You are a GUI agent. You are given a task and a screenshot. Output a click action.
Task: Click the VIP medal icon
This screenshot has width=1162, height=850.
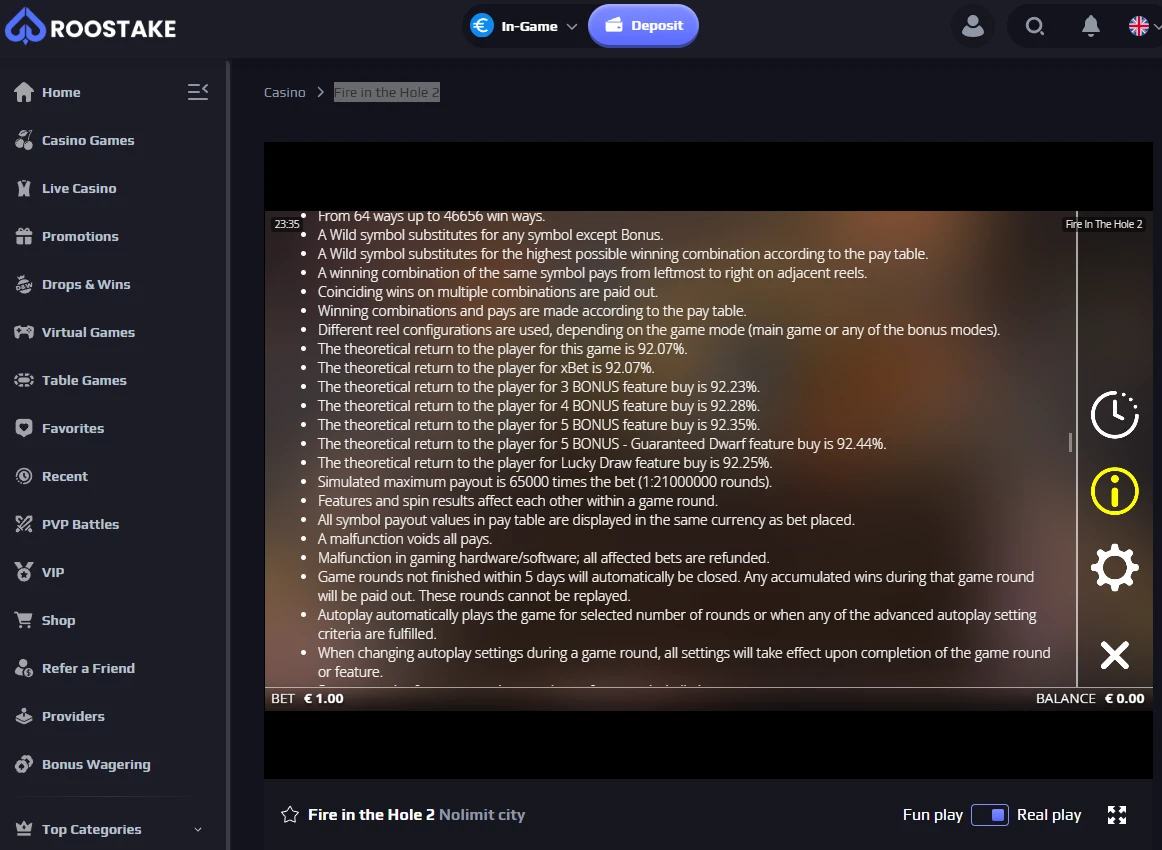click(x=24, y=572)
